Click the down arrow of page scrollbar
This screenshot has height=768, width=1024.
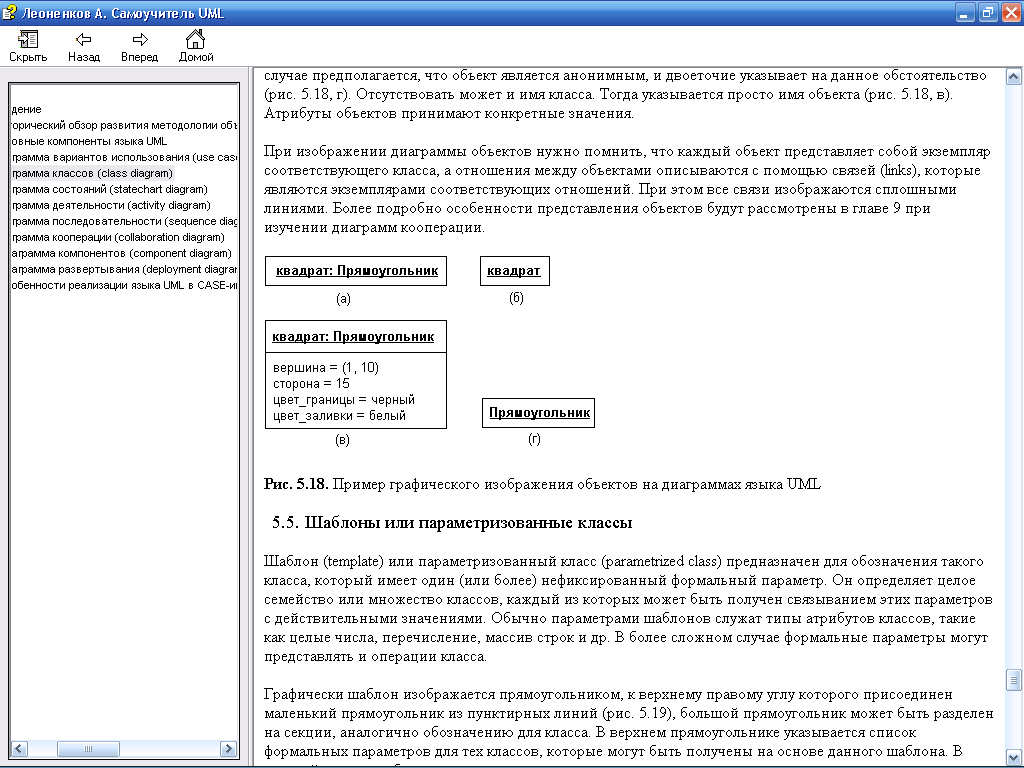point(1014,757)
